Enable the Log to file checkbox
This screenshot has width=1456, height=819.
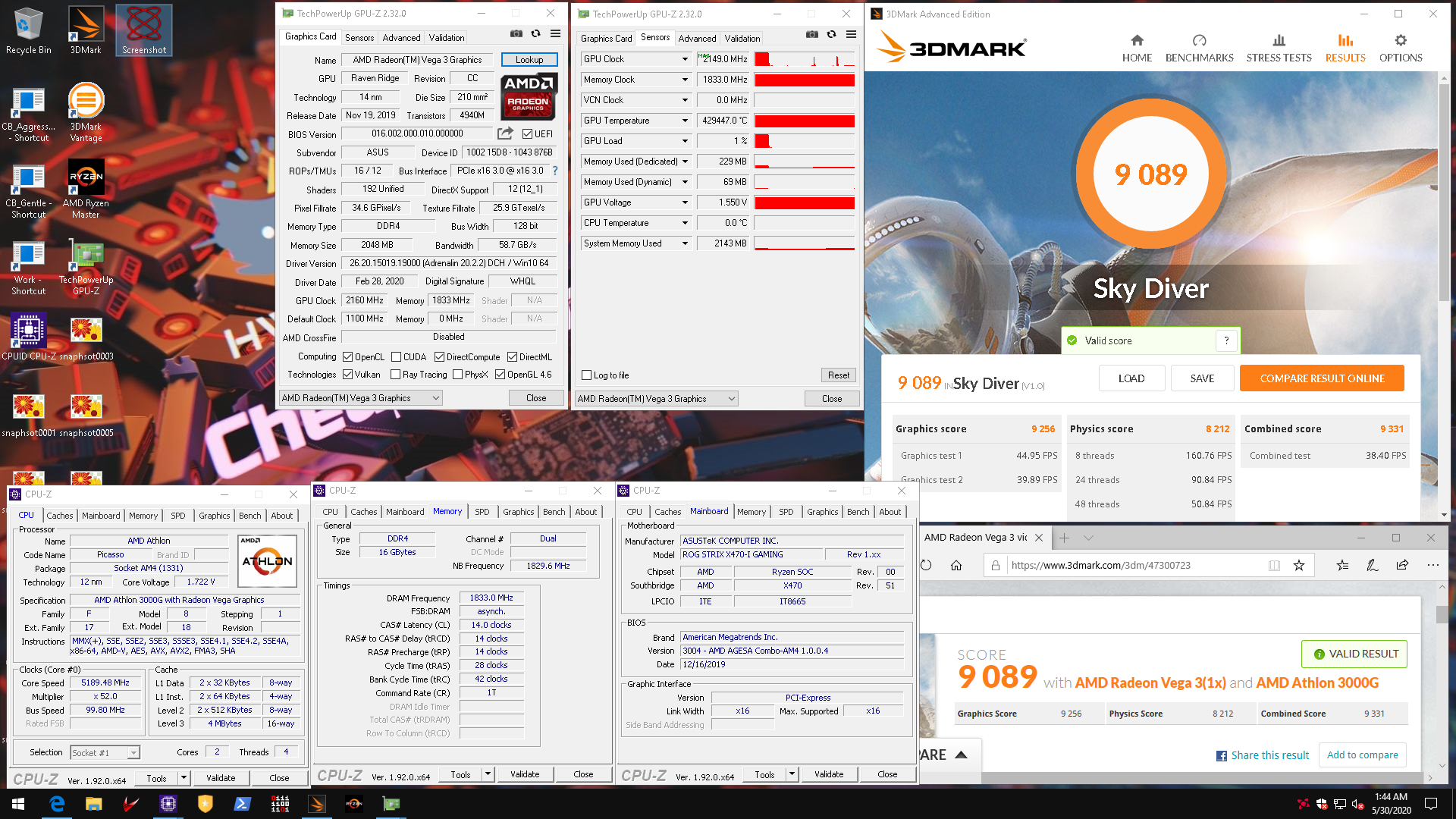(x=586, y=375)
